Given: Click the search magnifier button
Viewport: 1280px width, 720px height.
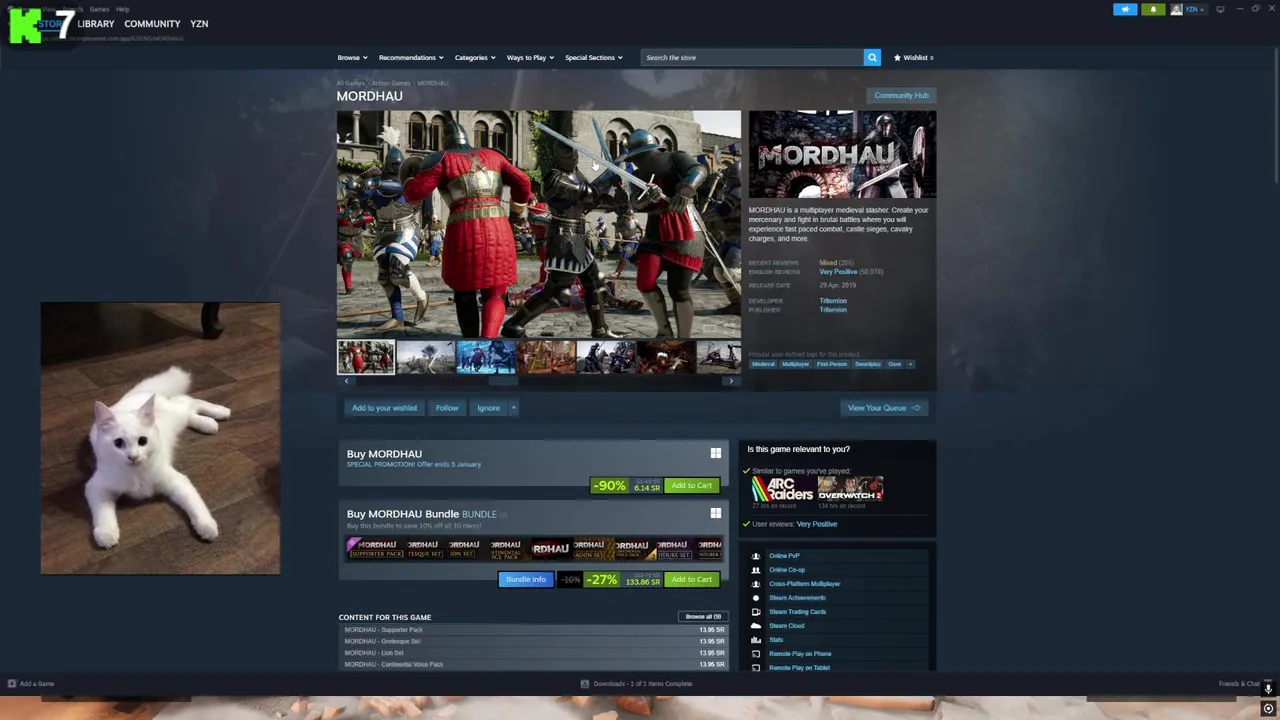Looking at the screenshot, I should click(x=872, y=58).
